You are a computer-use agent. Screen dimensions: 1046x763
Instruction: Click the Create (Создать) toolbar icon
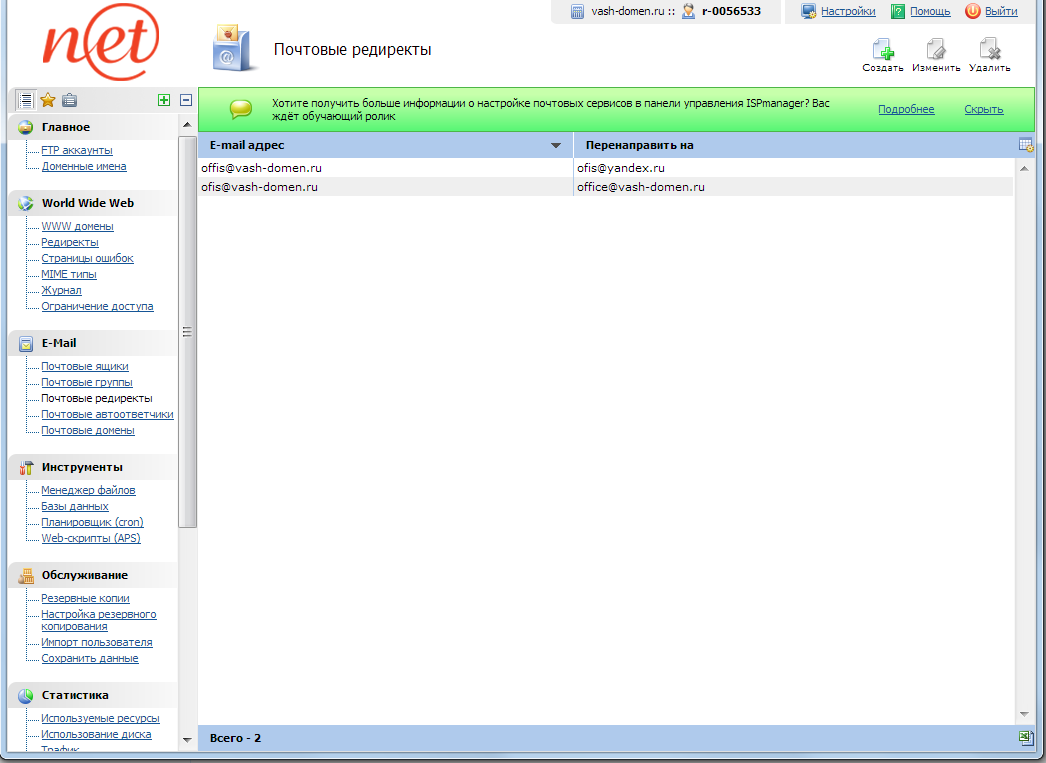click(882, 52)
